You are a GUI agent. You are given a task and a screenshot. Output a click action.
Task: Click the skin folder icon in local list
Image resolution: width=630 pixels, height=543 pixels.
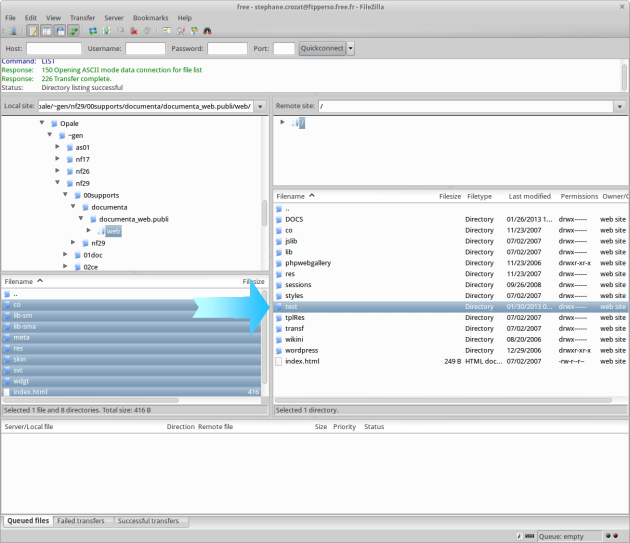(7, 359)
